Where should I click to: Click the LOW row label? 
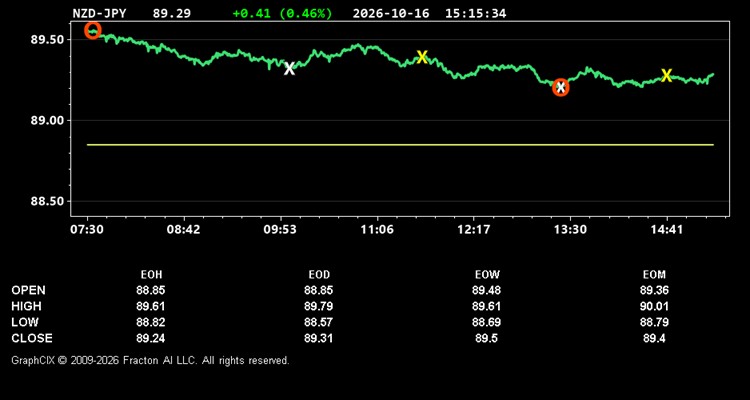[x=25, y=322]
